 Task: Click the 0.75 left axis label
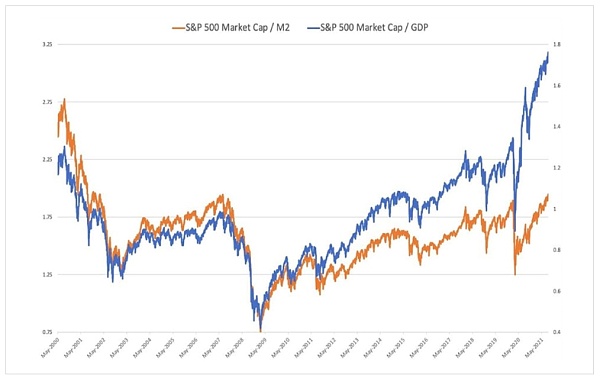(x=47, y=332)
